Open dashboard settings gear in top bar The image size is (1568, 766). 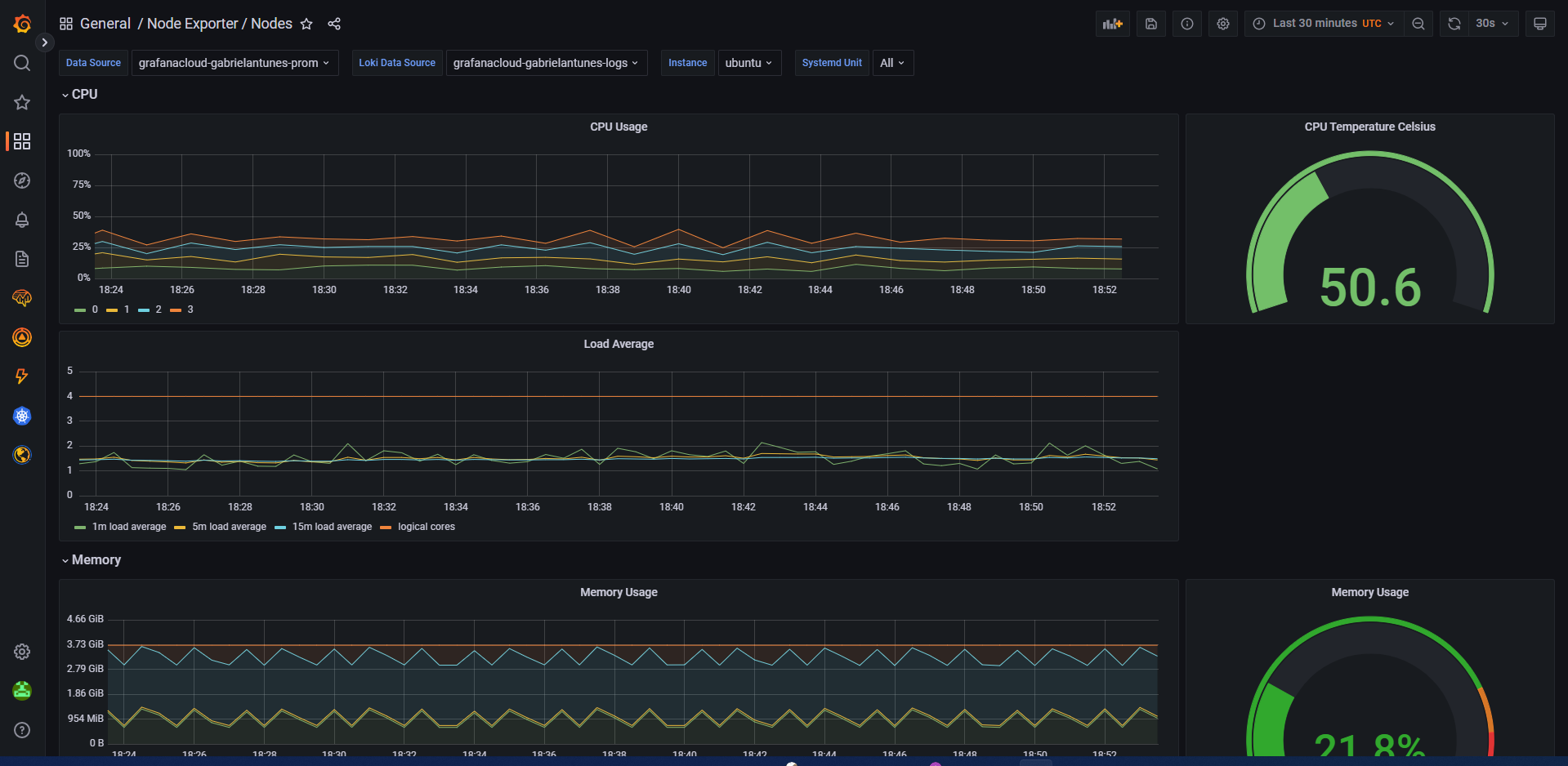point(1223,24)
